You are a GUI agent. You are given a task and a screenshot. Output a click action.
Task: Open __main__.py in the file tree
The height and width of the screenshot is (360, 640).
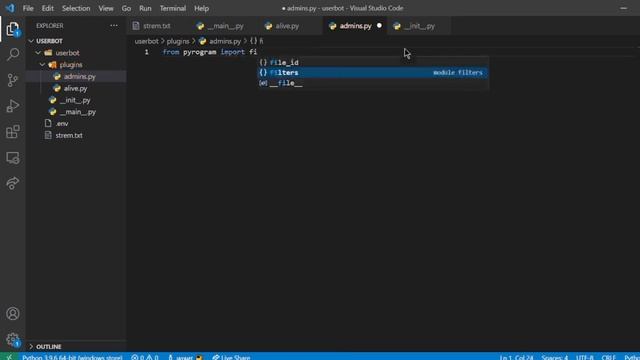coord(76,112)
